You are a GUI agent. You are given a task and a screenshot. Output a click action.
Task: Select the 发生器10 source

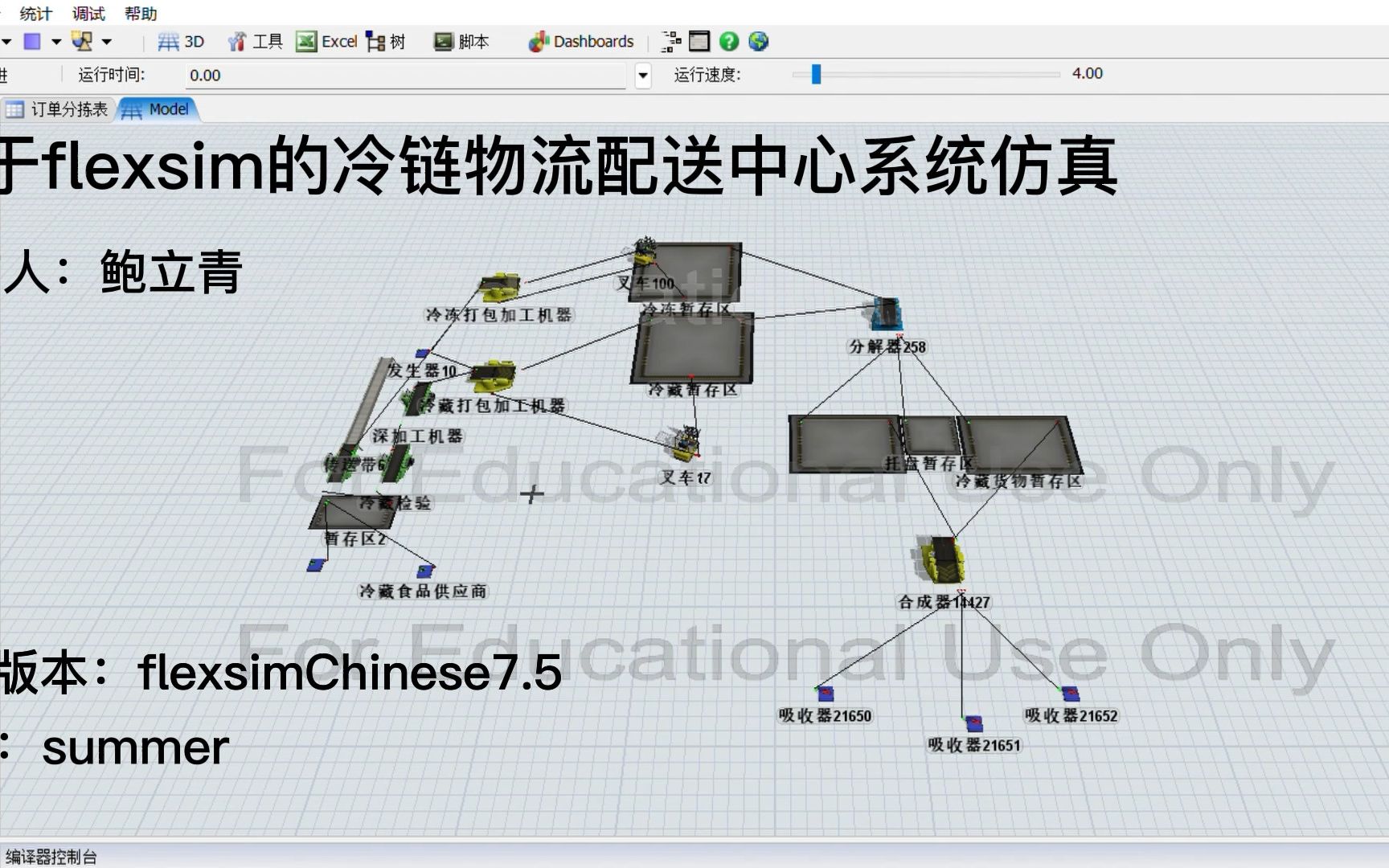(423, 354)
